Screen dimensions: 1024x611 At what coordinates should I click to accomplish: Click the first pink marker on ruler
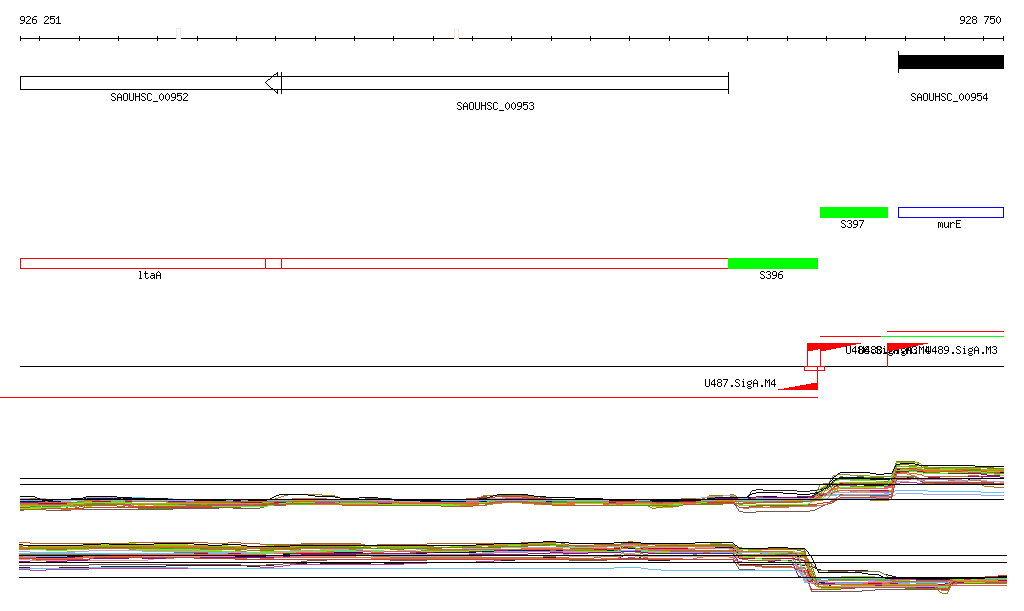(178, 33)
